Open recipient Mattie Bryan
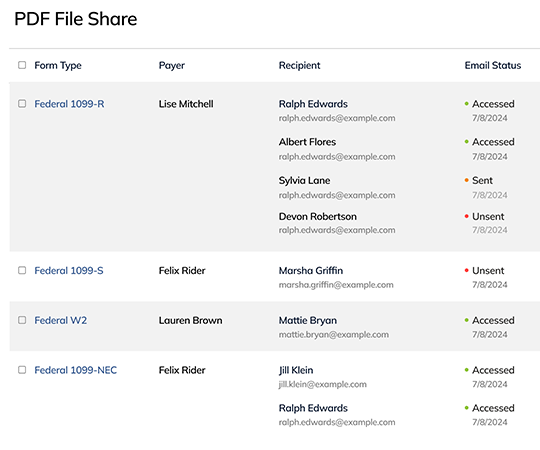540x450 pixels. click(x=308, y=321)
